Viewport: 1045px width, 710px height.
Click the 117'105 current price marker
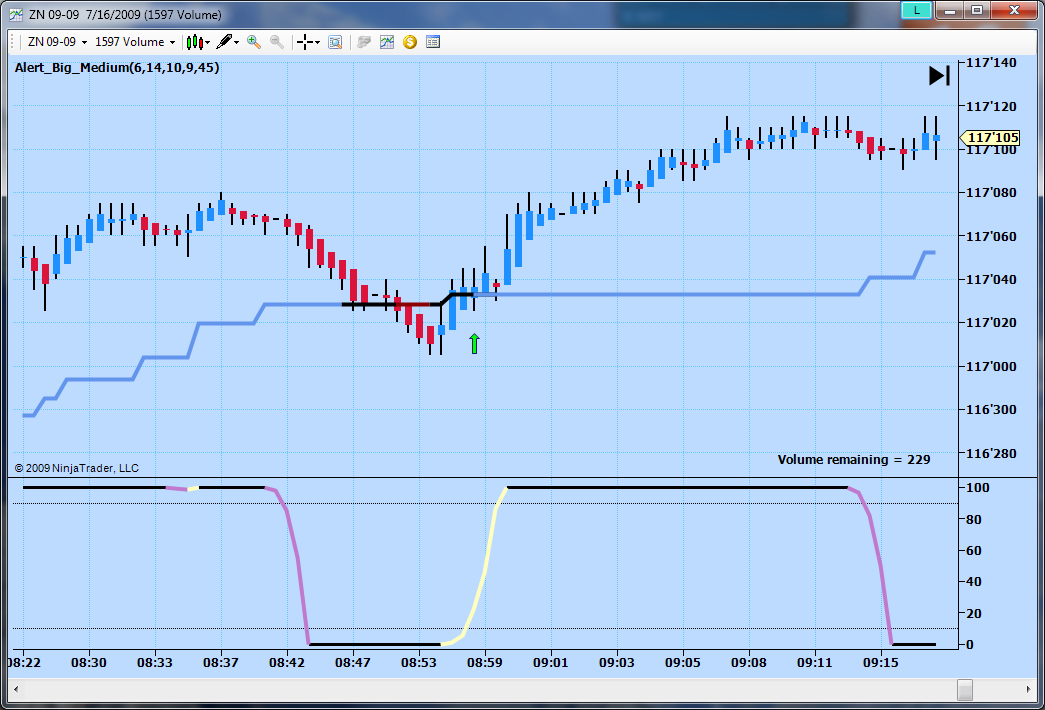point(990,137)
